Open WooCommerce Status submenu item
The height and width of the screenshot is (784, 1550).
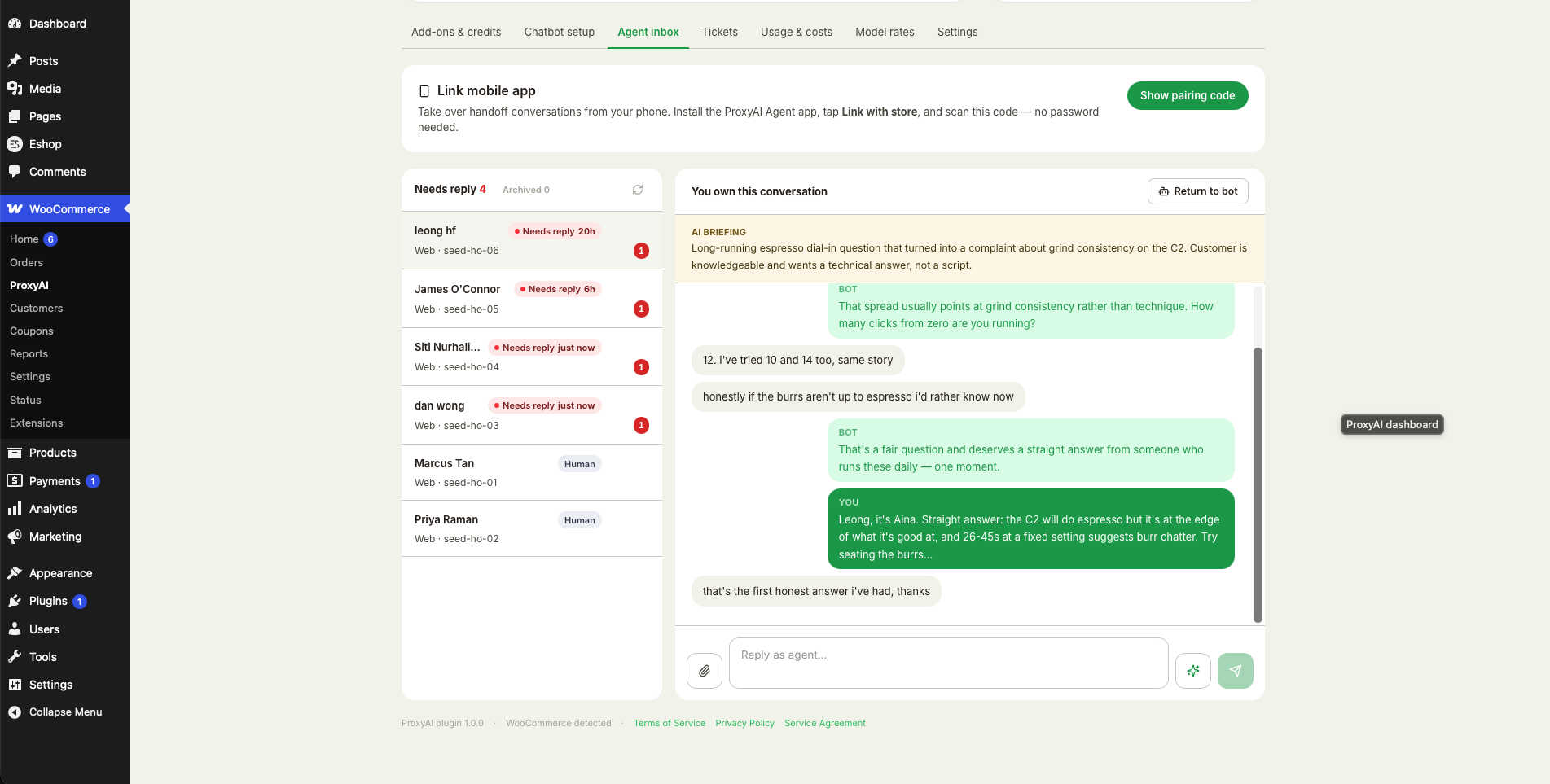tap(25, 400)
